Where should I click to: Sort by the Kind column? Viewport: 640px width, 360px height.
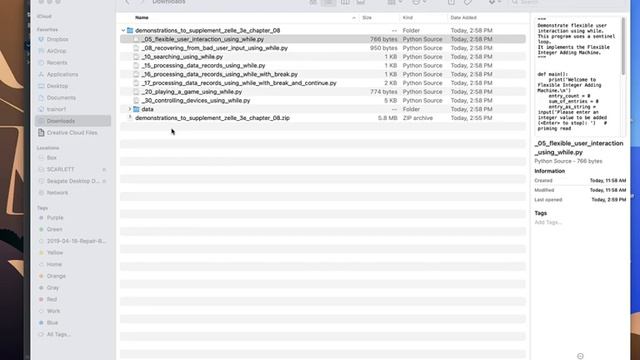click(408, 18)
